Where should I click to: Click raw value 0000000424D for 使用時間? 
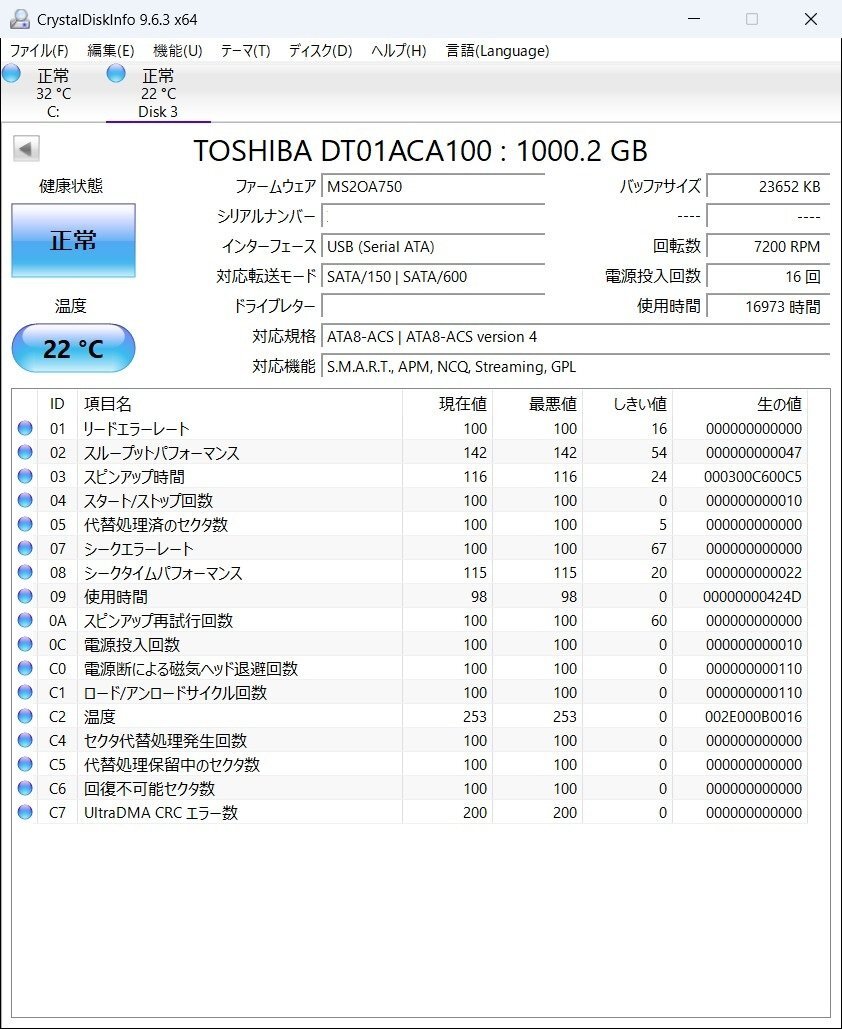click(752, 597)
